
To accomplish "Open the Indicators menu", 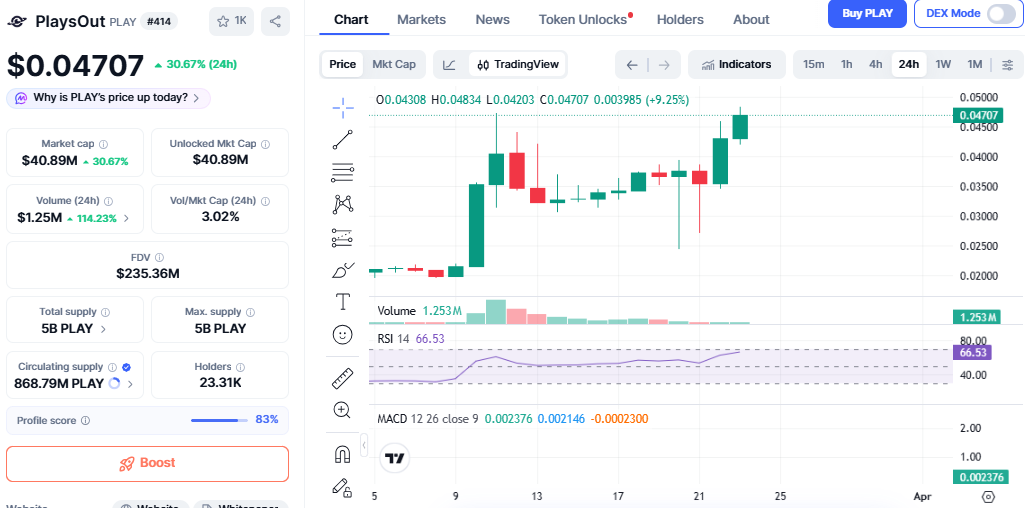I will [x=736, y=64].
